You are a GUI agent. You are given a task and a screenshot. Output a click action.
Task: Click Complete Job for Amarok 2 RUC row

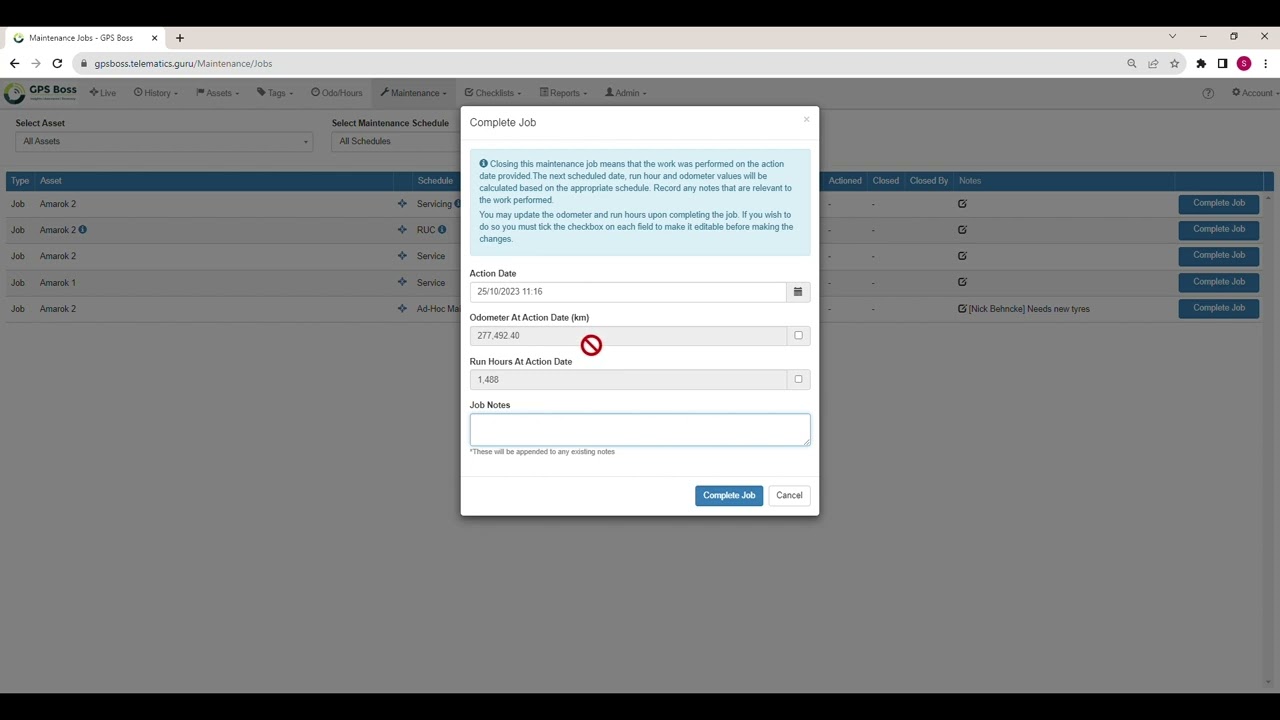1218,229
